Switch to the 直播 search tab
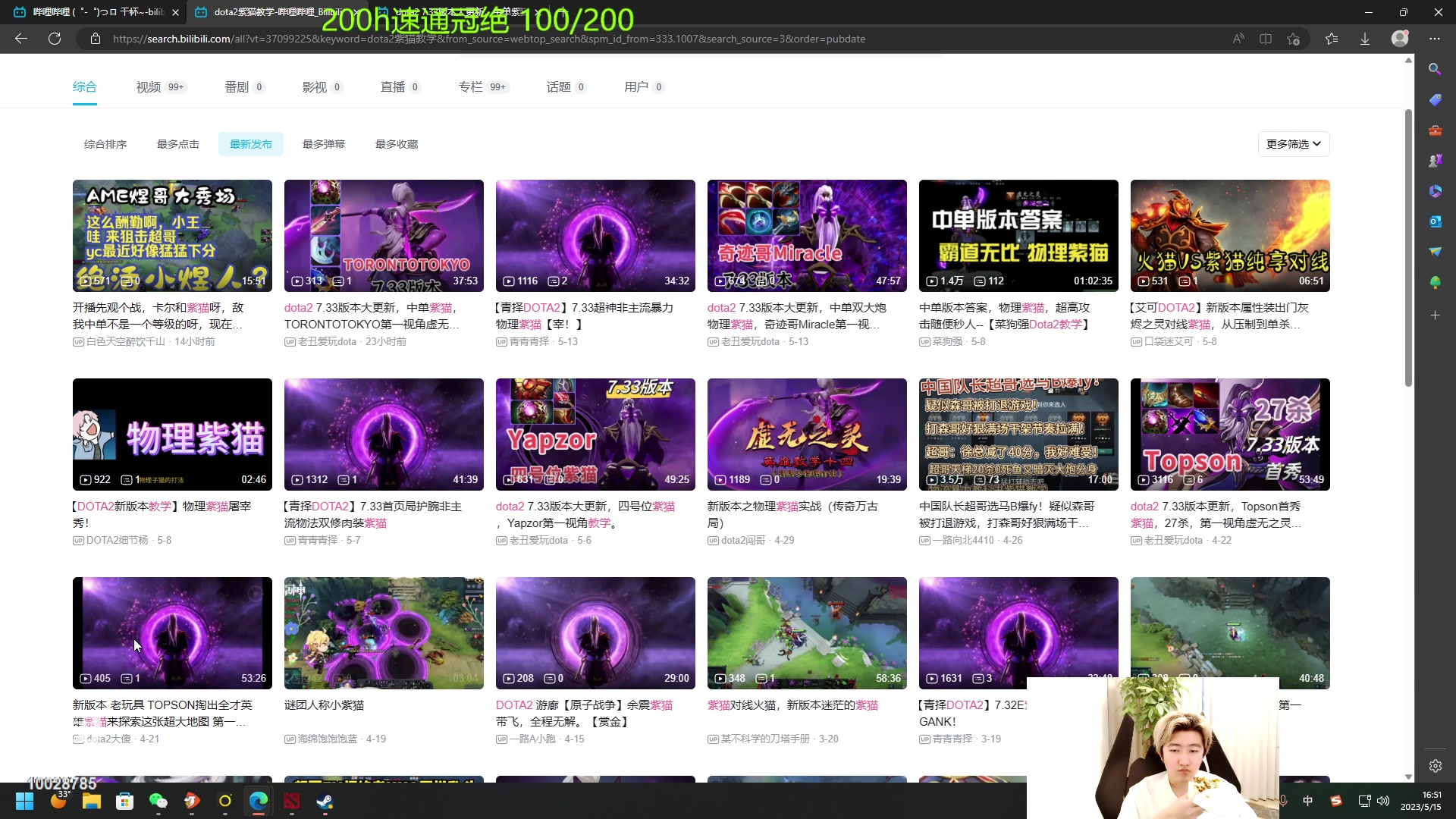This screenshot has height=819, width=1456. [400, 87]
